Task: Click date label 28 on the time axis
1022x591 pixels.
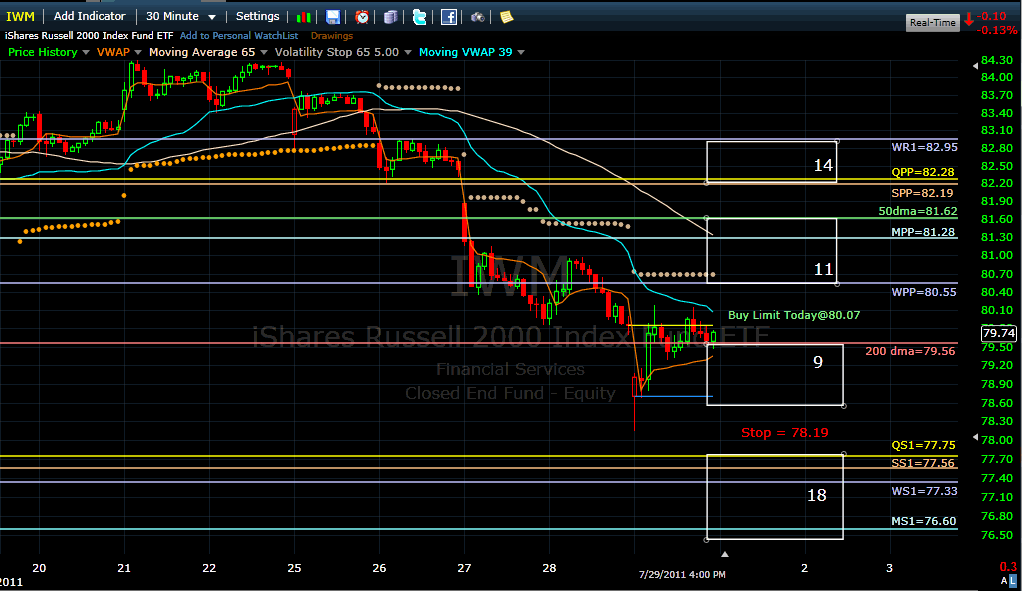Action: [549, 568]
